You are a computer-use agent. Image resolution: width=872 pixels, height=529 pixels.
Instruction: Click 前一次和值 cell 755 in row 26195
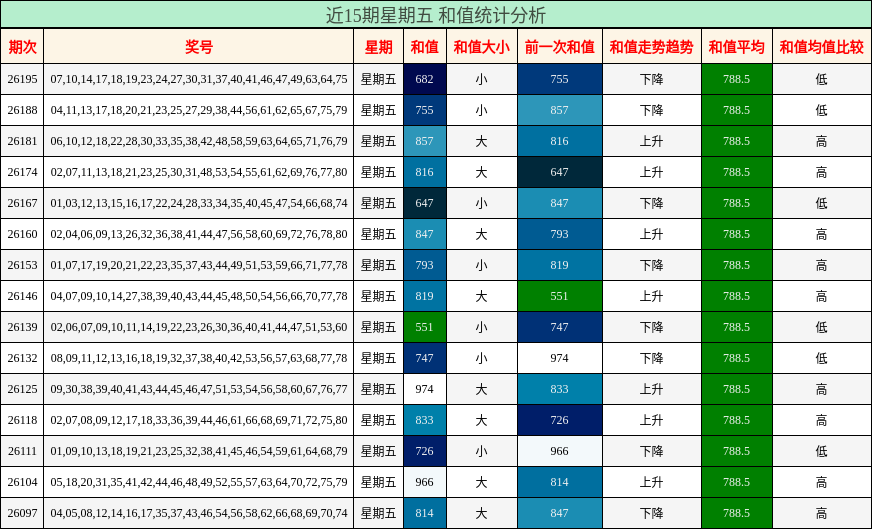coord(559,79)
